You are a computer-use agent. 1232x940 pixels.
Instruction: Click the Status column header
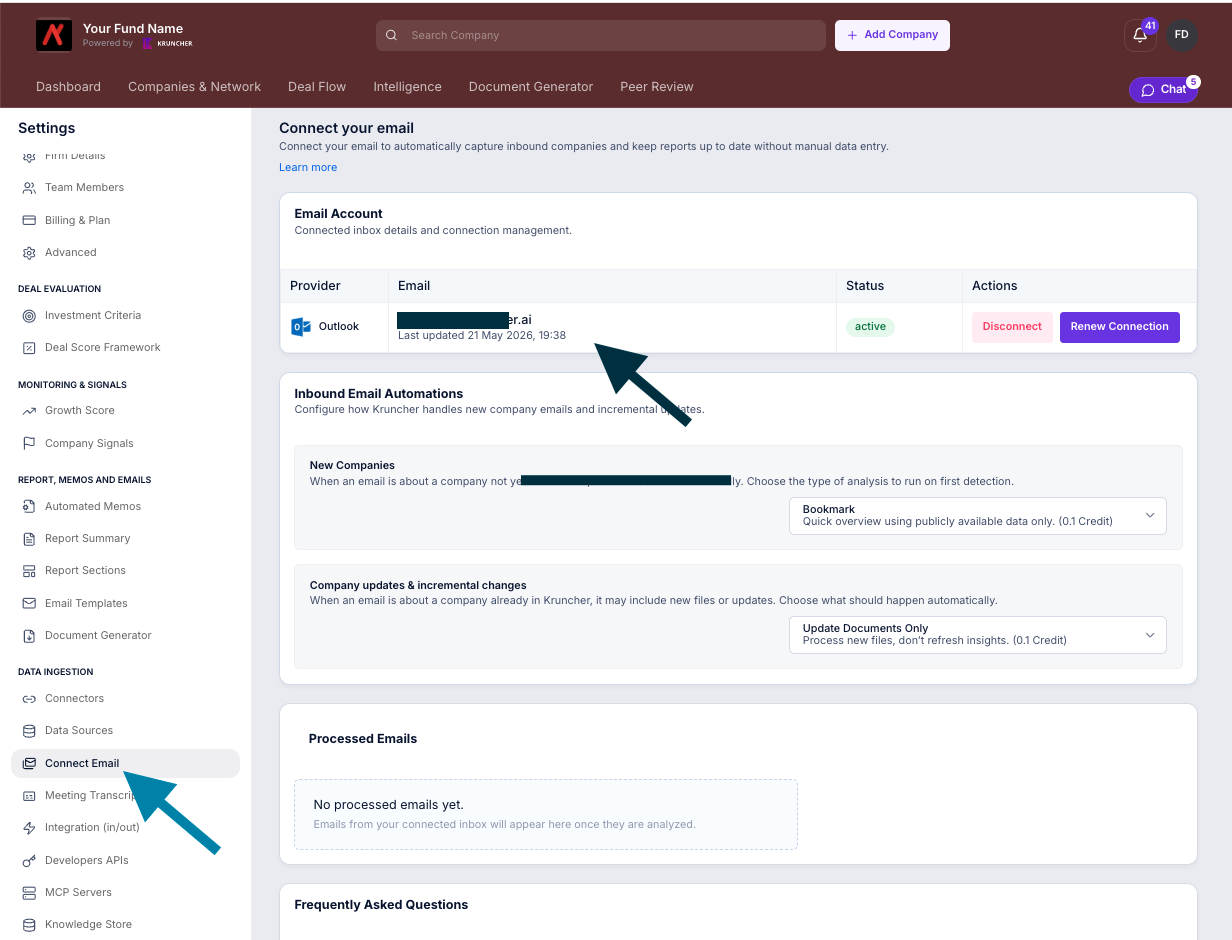(x=865, y=286)
